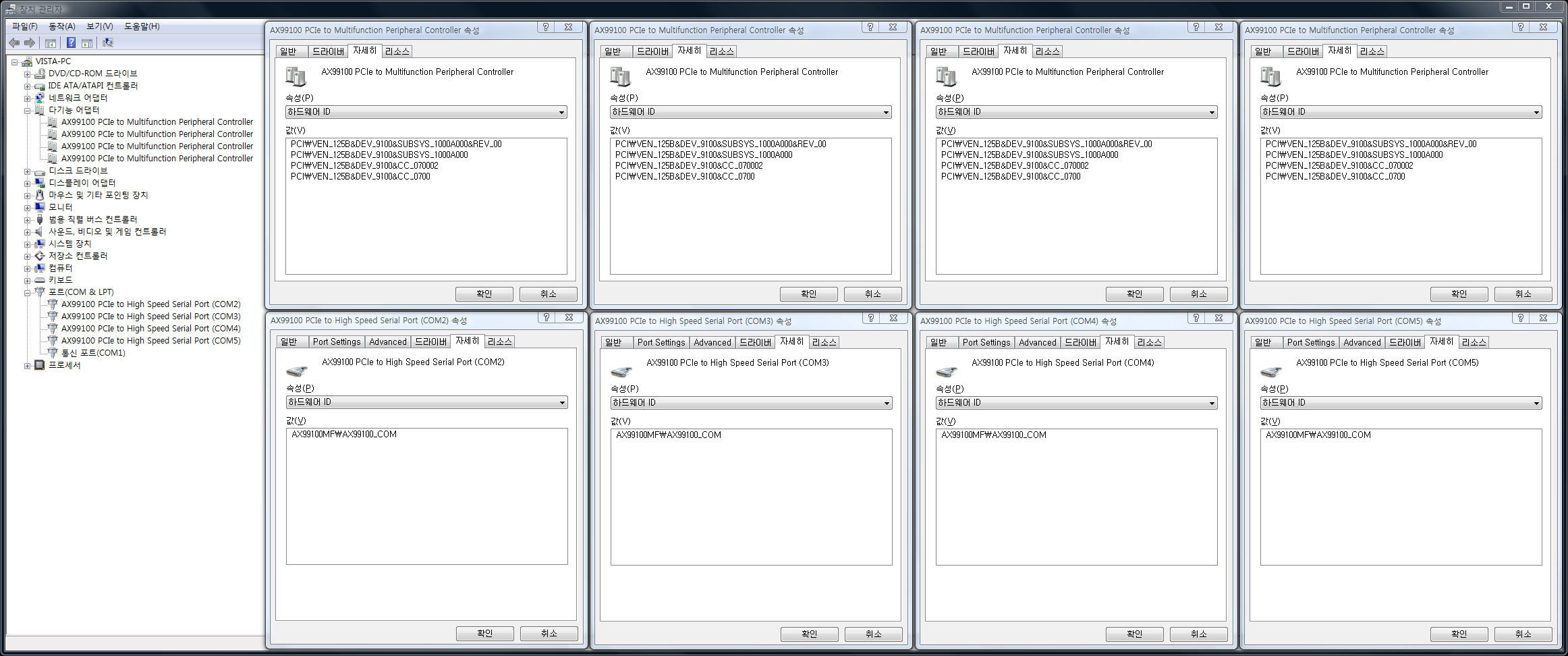This screenshot has width=1568, height=656.
Task: Scan for hardware changes using toolbar icon
Action: tap(107, 43)
